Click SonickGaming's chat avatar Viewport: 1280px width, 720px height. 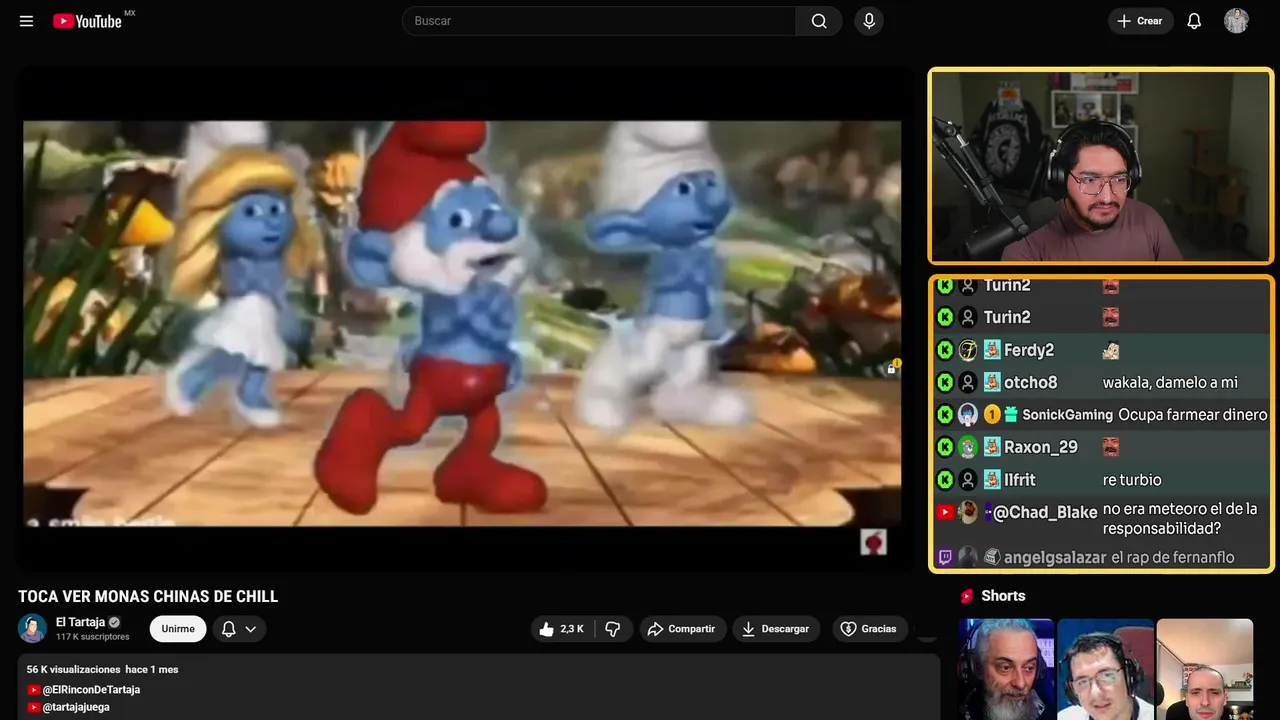[968, 415]
